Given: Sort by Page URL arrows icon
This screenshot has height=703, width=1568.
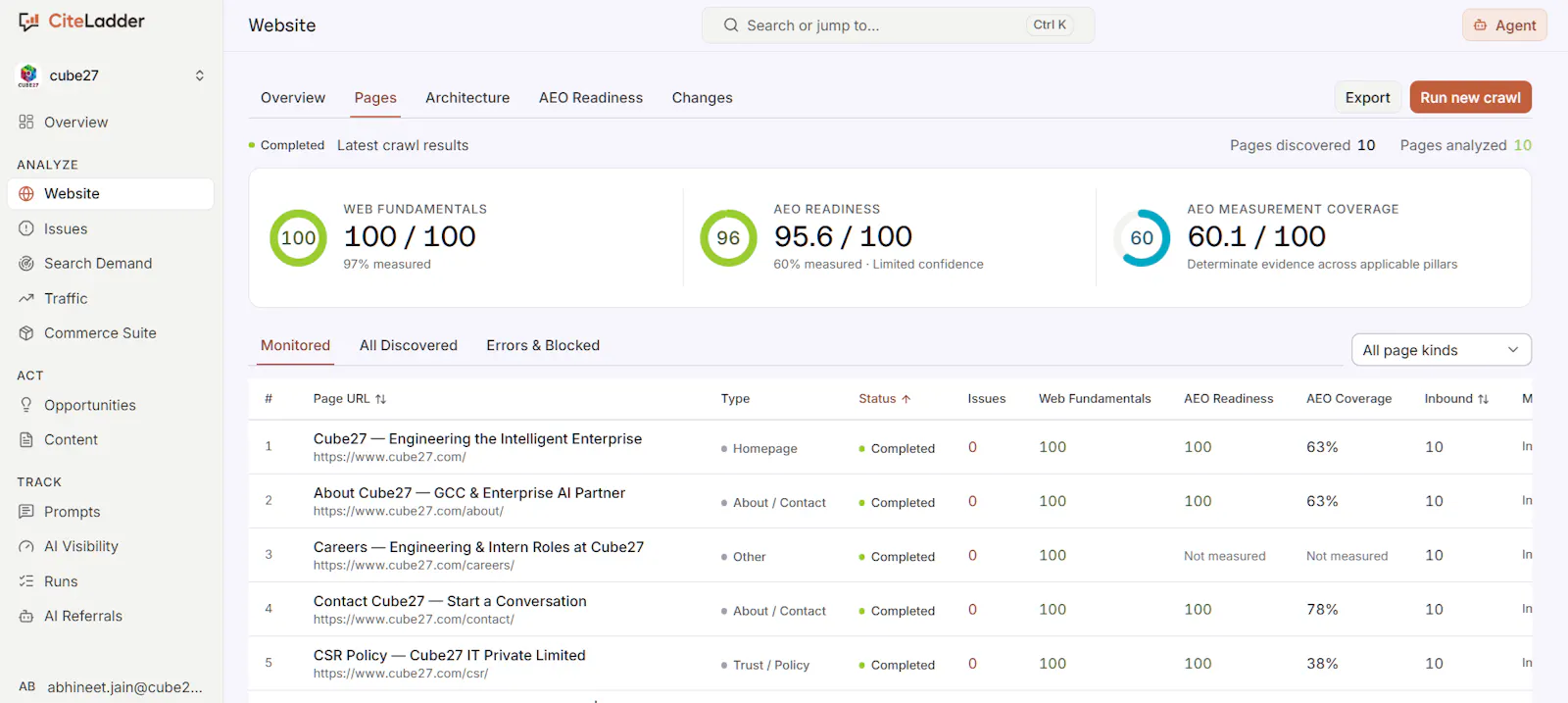Looking at the screenshot, I should click(x=381, y=399).
